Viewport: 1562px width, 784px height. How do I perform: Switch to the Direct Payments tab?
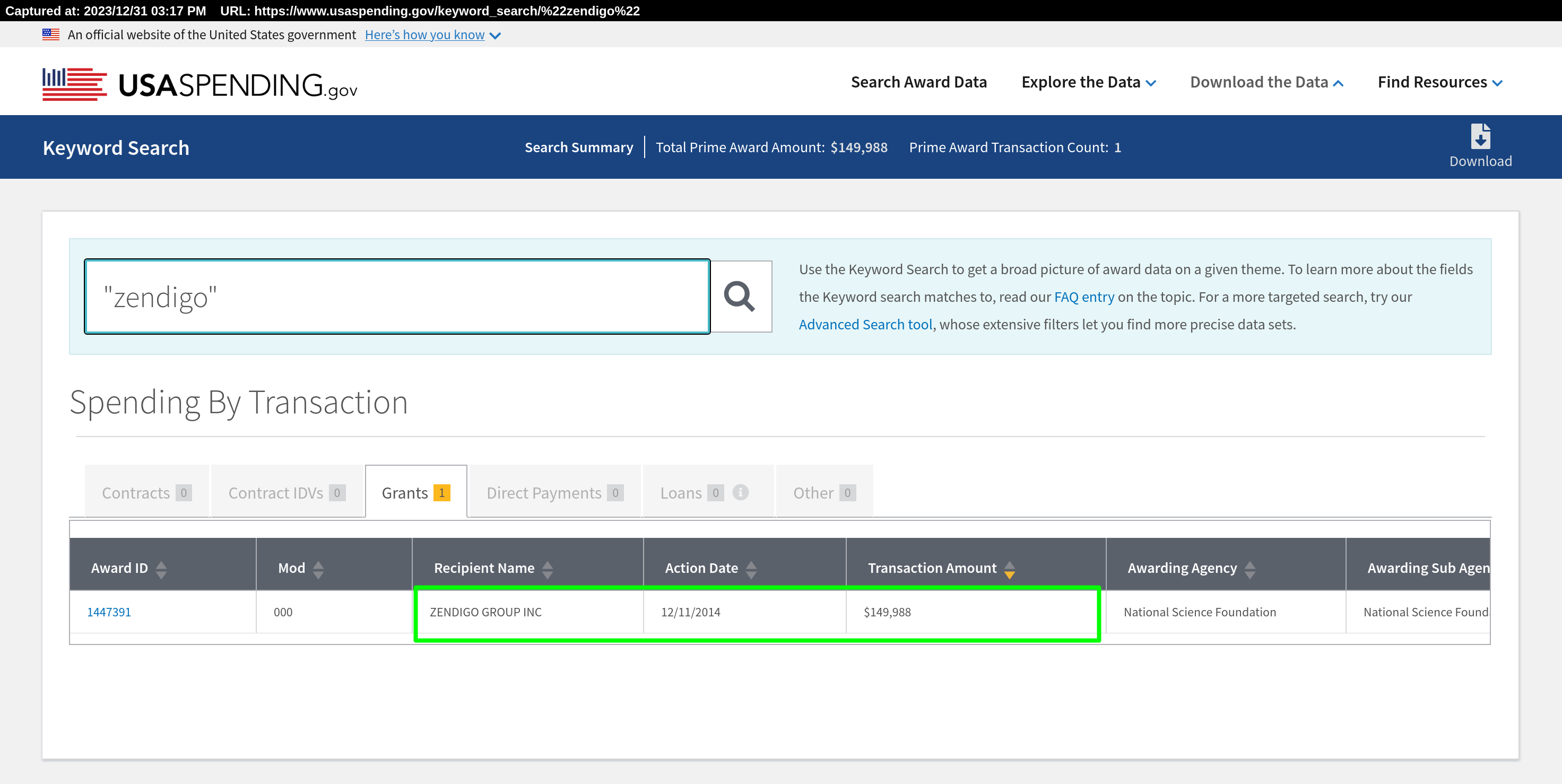click(555, 492)
